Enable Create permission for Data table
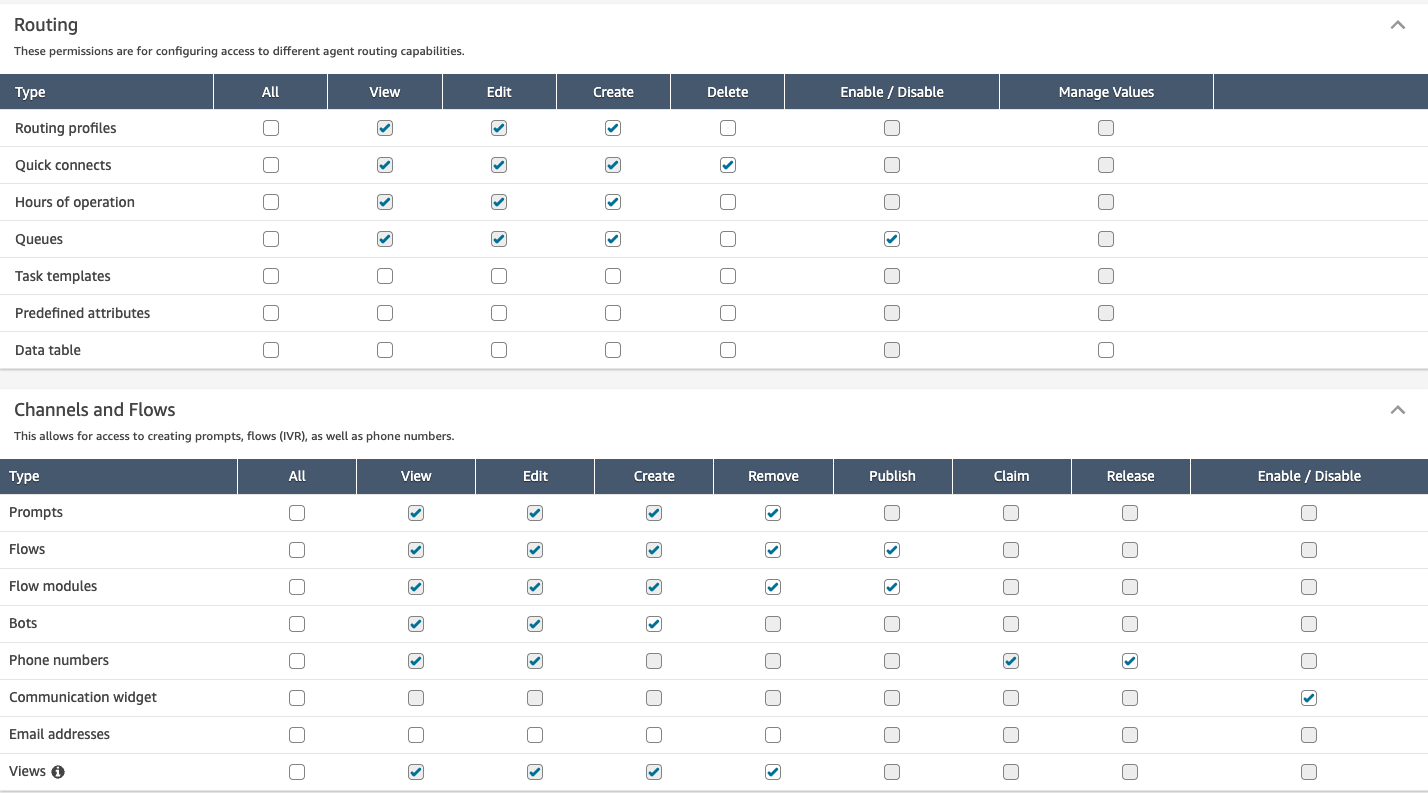 coord(613,350)
